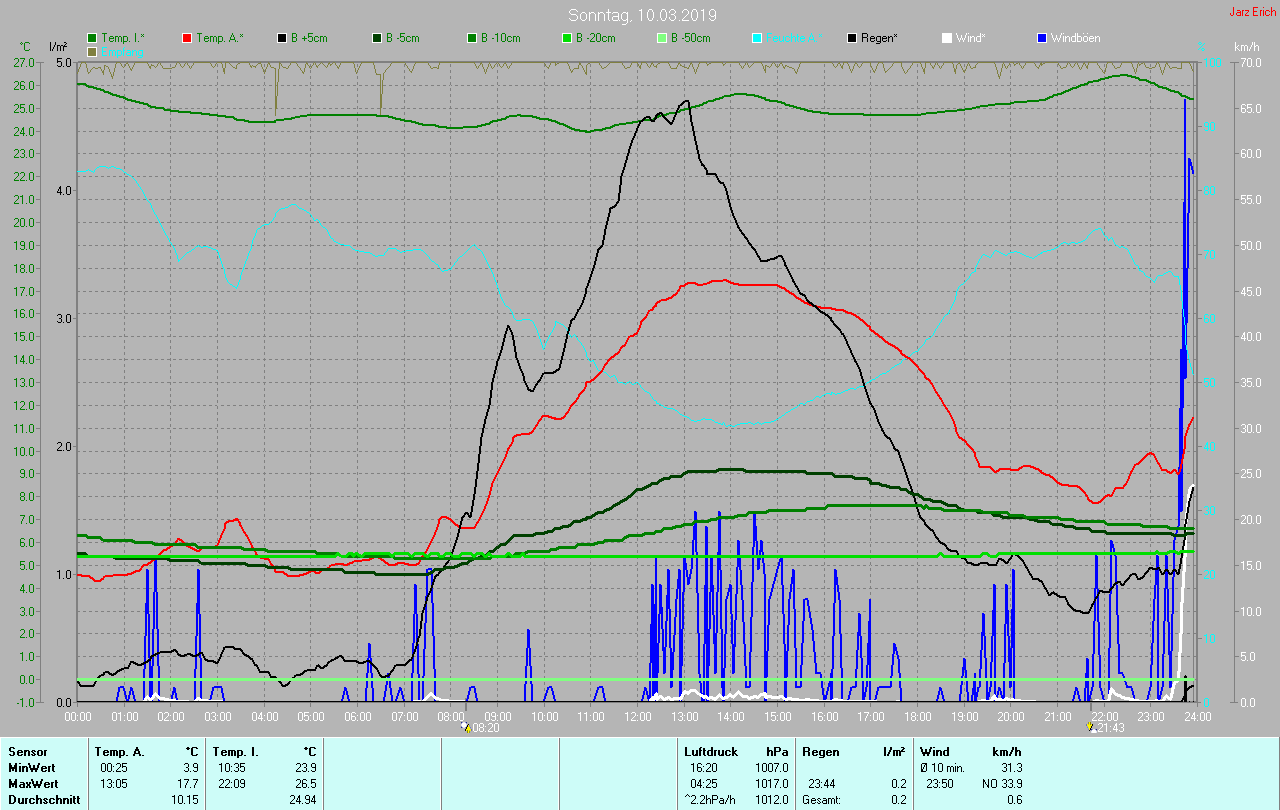Click the 12:00 label on the time axis

point(637,716)
